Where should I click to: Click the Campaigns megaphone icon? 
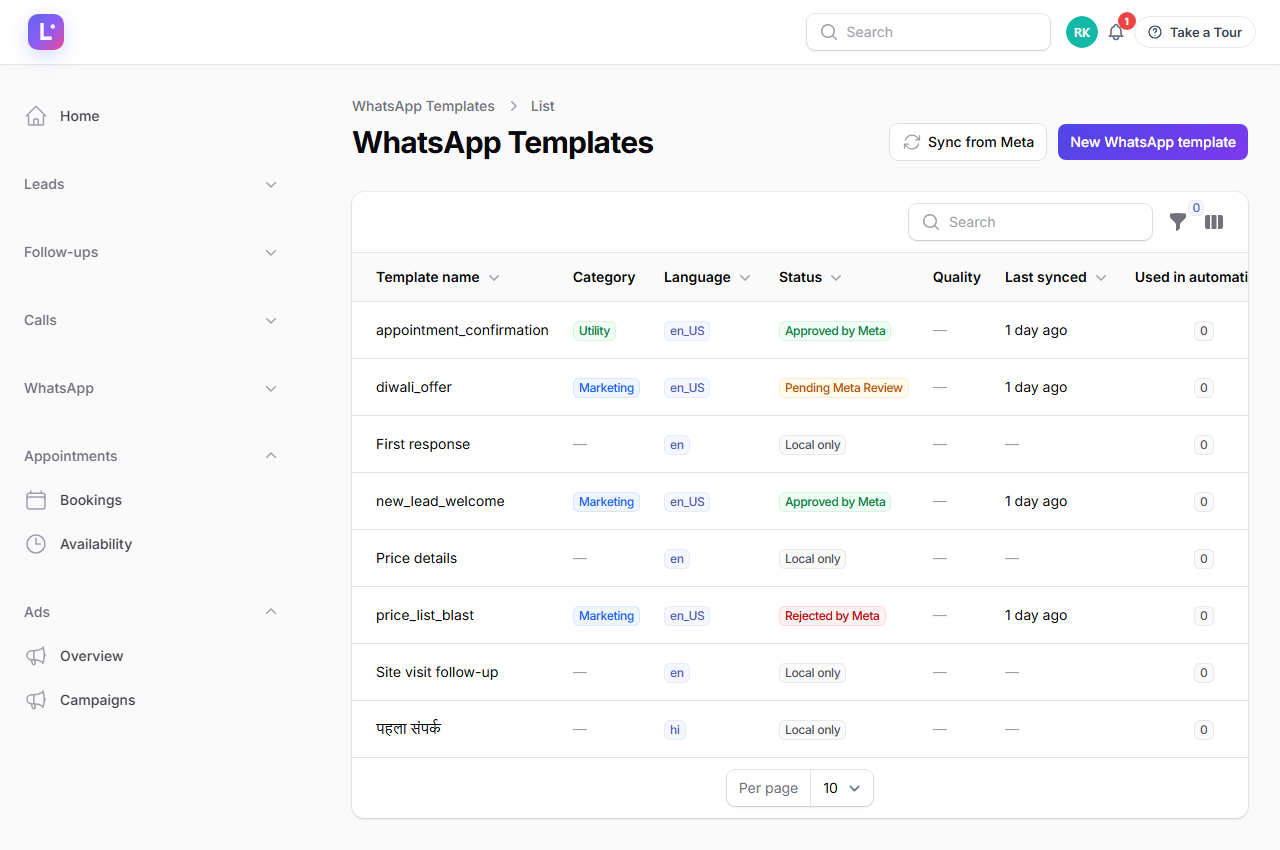[x=36, y=700]
